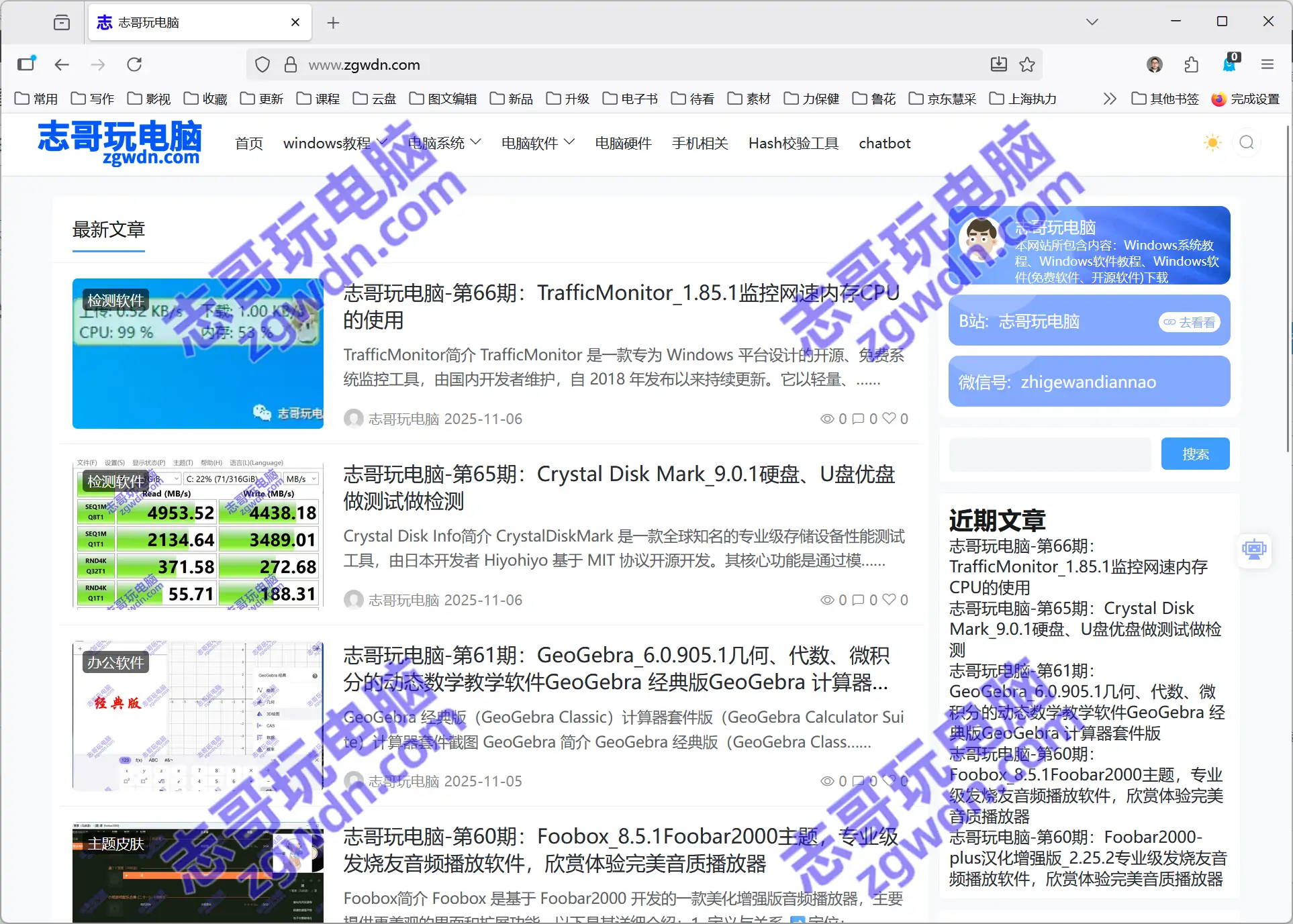Expand the 电脑软件 dropdown menu

point(537,143)
